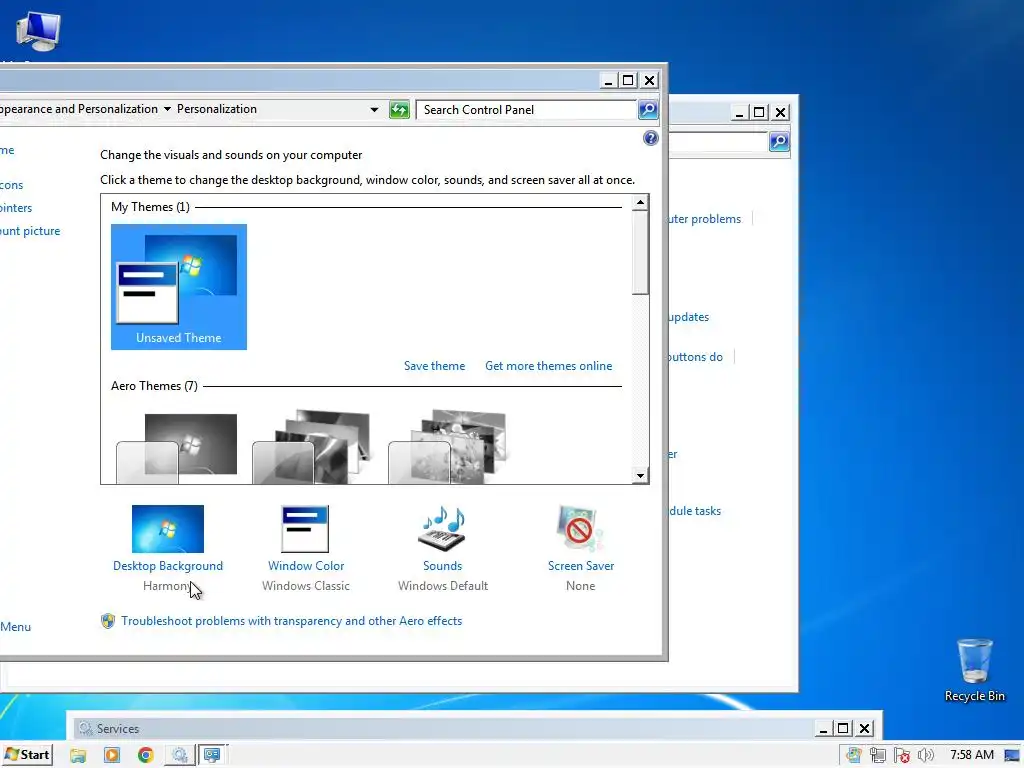Switch to Personalization taskbar button
Image resolution: width=1024 pixels, height=768 pixels.
click(x=212, y=755)
